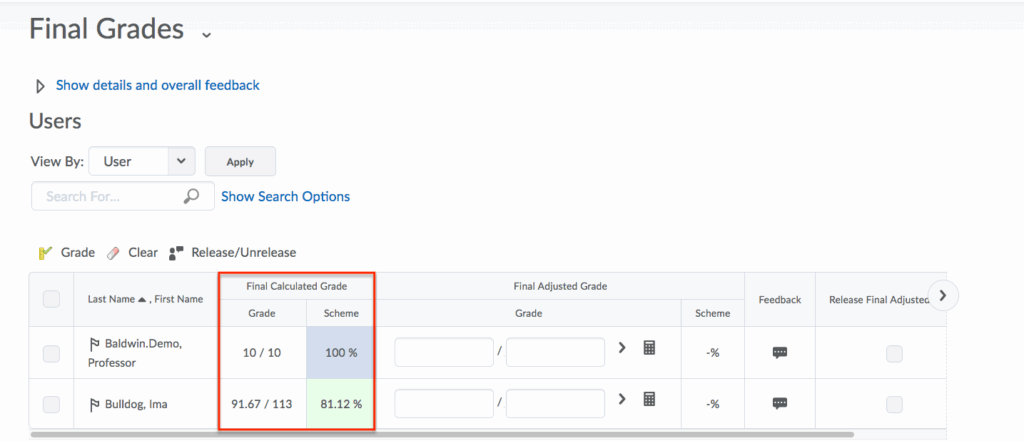Viewport: 1024px width, 441px height.
Task: Click transfer arrow in Bulldog, Ima row
Action: (621, 399)
